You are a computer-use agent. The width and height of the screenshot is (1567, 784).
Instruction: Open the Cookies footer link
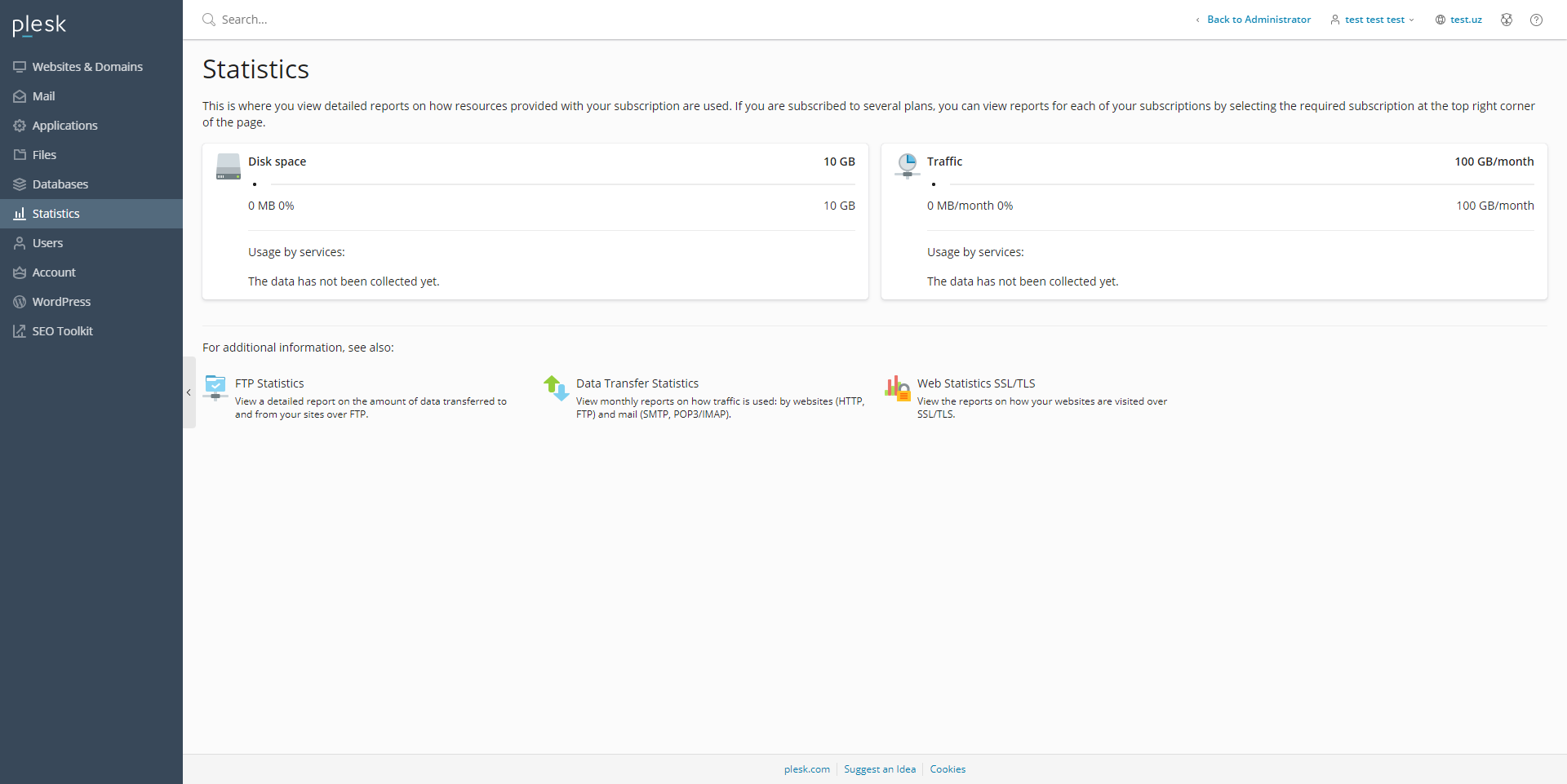click(x=947, y=769)
